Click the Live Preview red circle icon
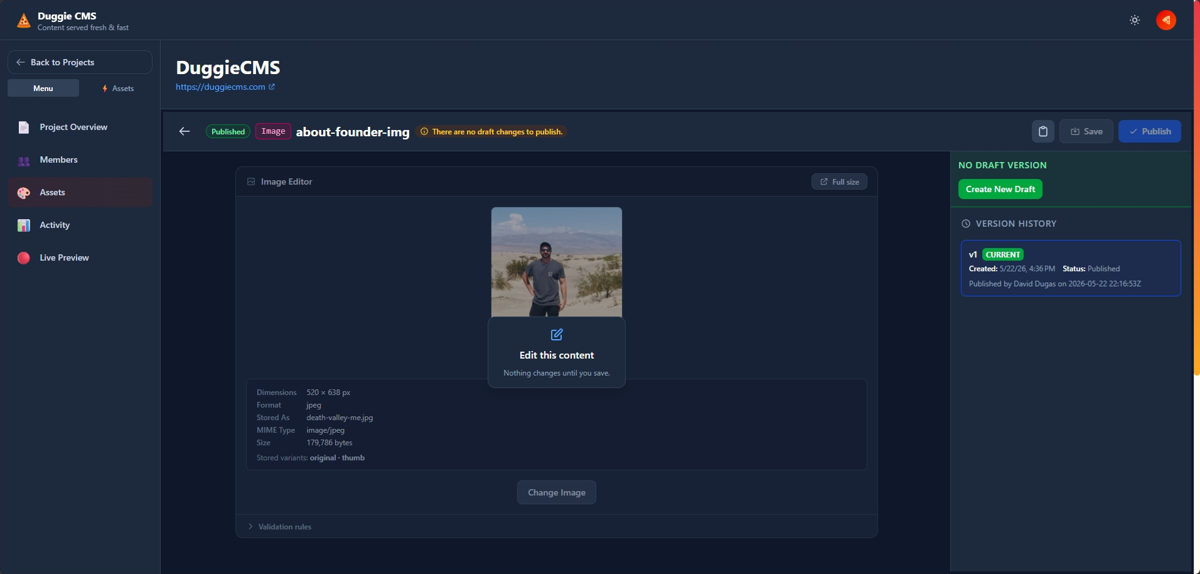The height and width of the screenshot is (574, 1200). [24, 258]
